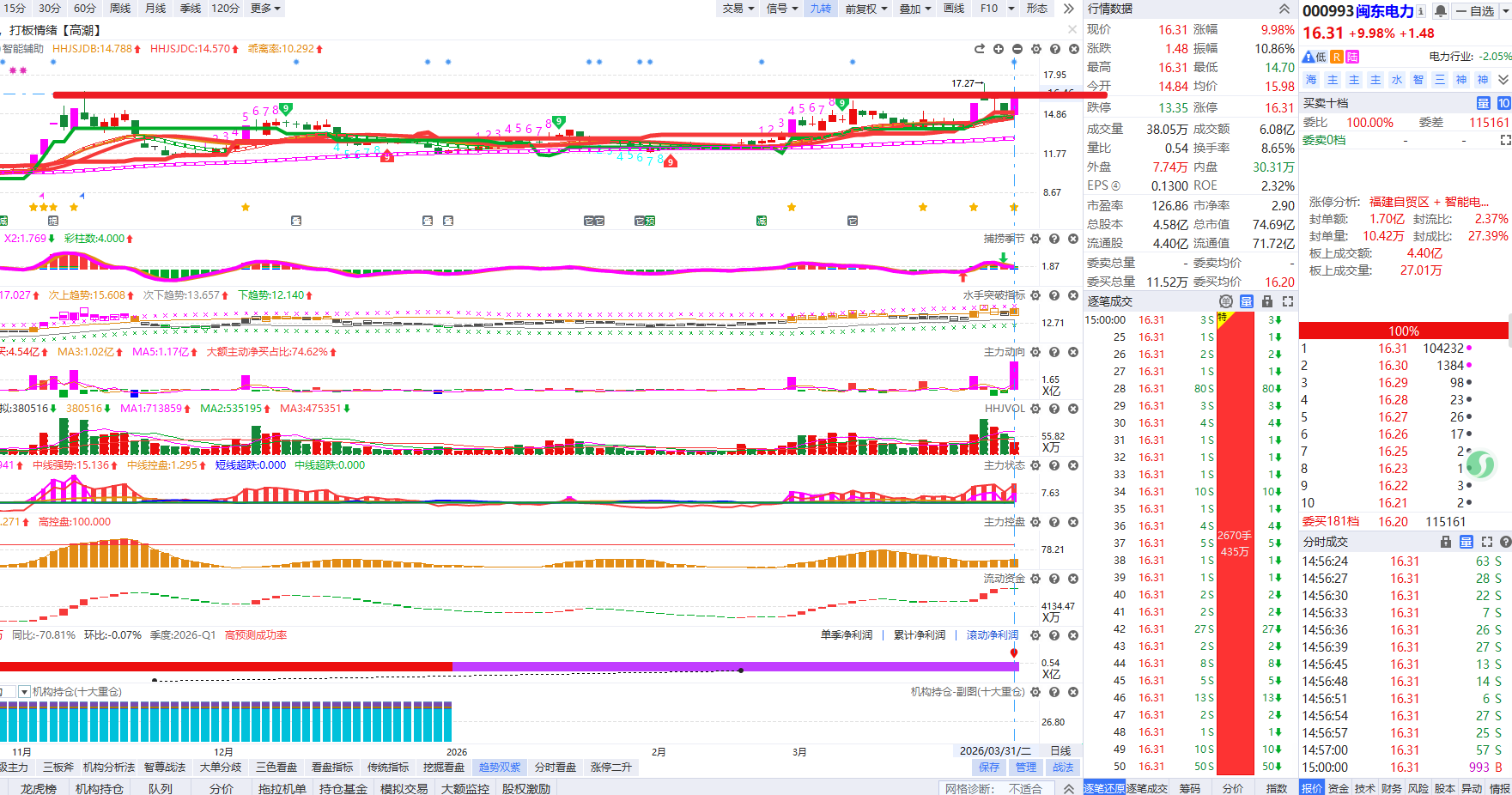This screenshot has height=795, width=1512.
Task: Zoom in main chart with plus icon
Action: pyautogui.click(x=999, y=49)
